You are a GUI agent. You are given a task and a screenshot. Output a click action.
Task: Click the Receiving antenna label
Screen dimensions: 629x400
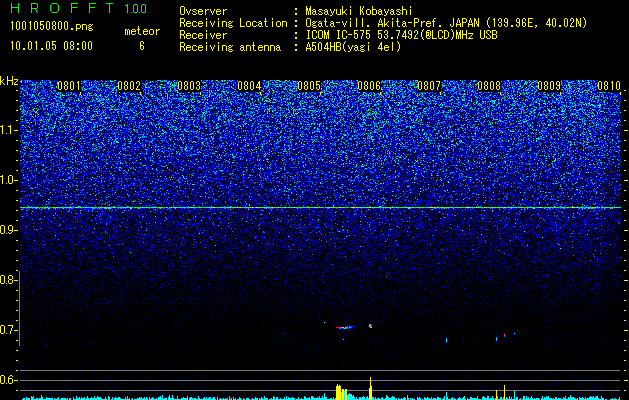(230, 47)
